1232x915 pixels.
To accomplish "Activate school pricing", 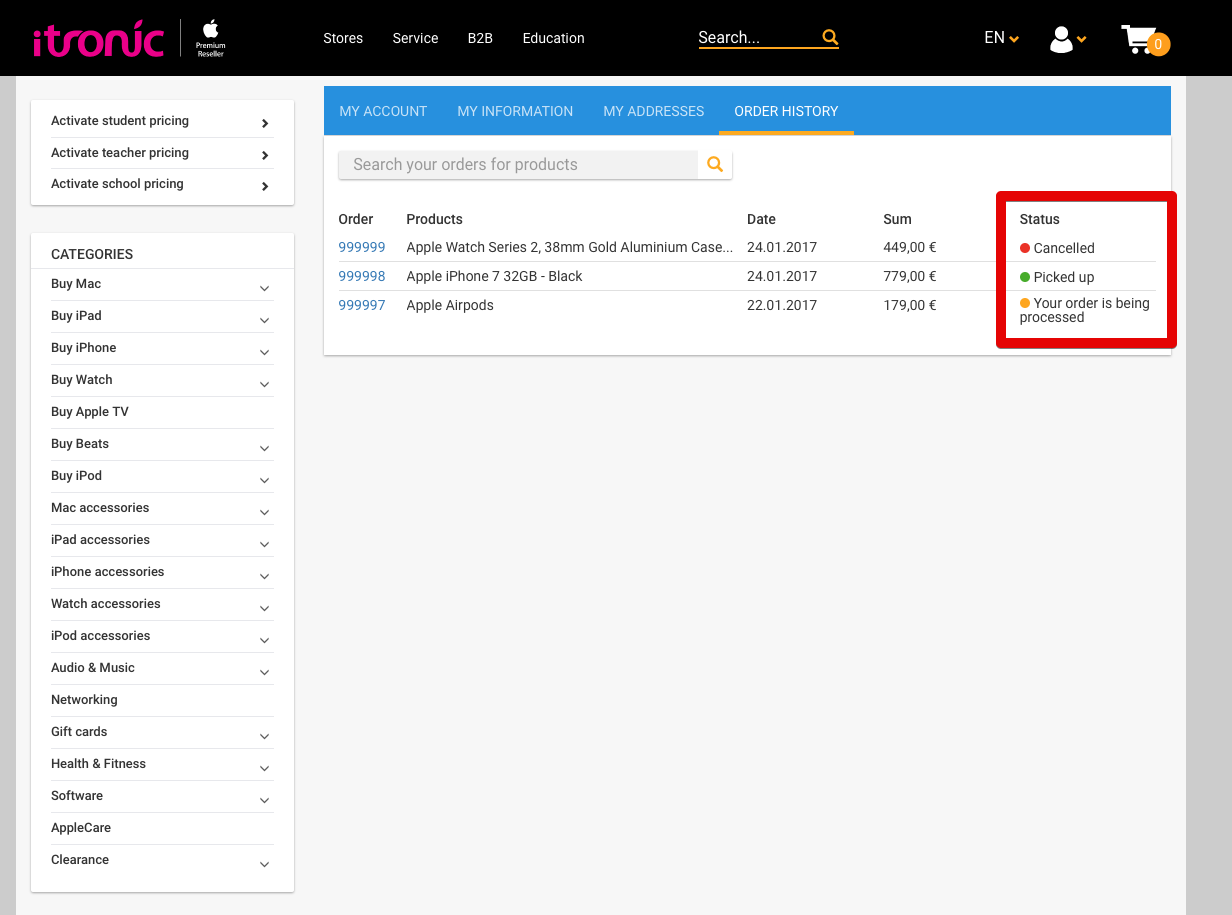I will tap(162, 184).
